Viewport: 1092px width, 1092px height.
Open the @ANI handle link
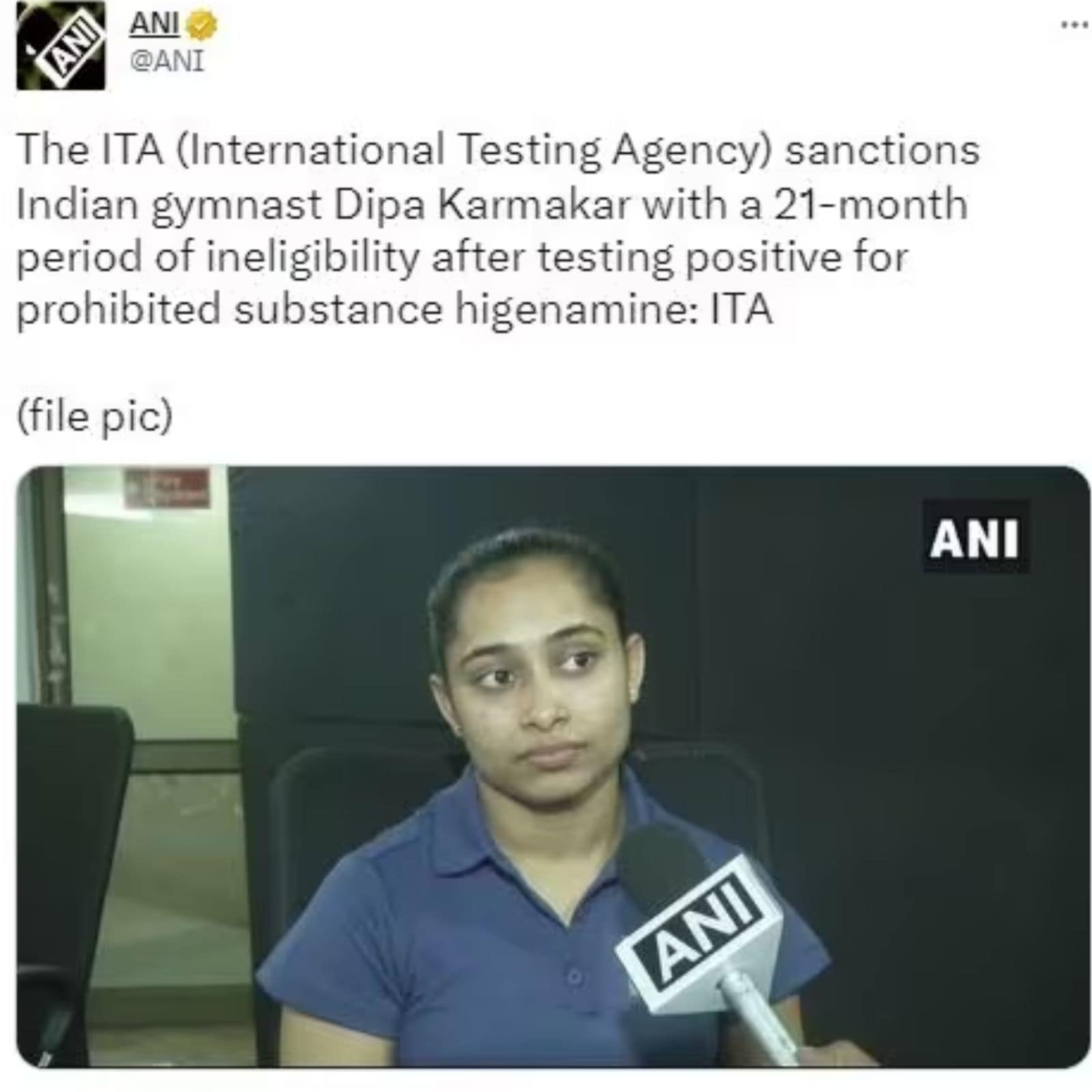tap(167, 61)
